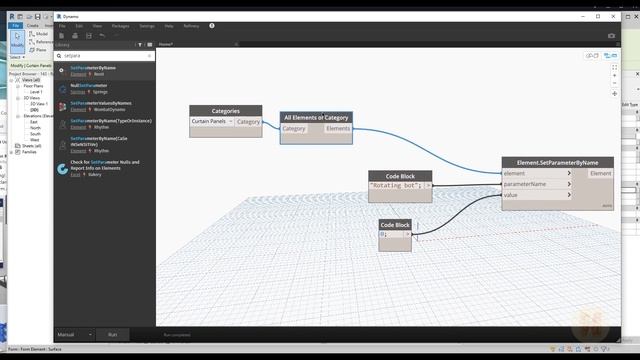Click the pan mode cross-arrows icon

point(614,93)
